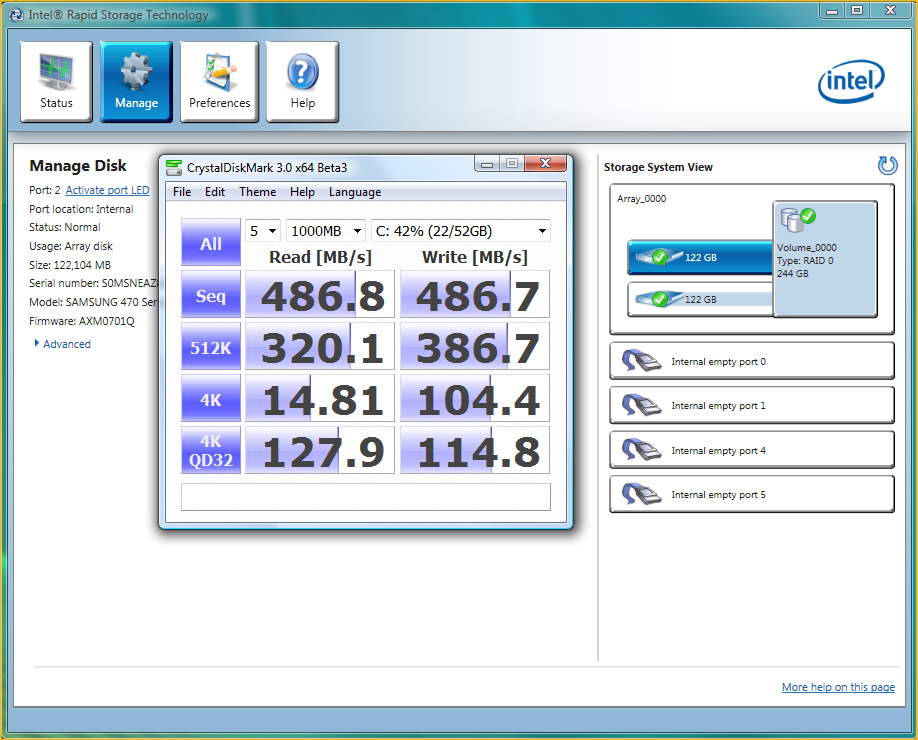Expand the Advanced disk details
The height and width of the screenshot is (740, 918).
click(x=63, y=344)
